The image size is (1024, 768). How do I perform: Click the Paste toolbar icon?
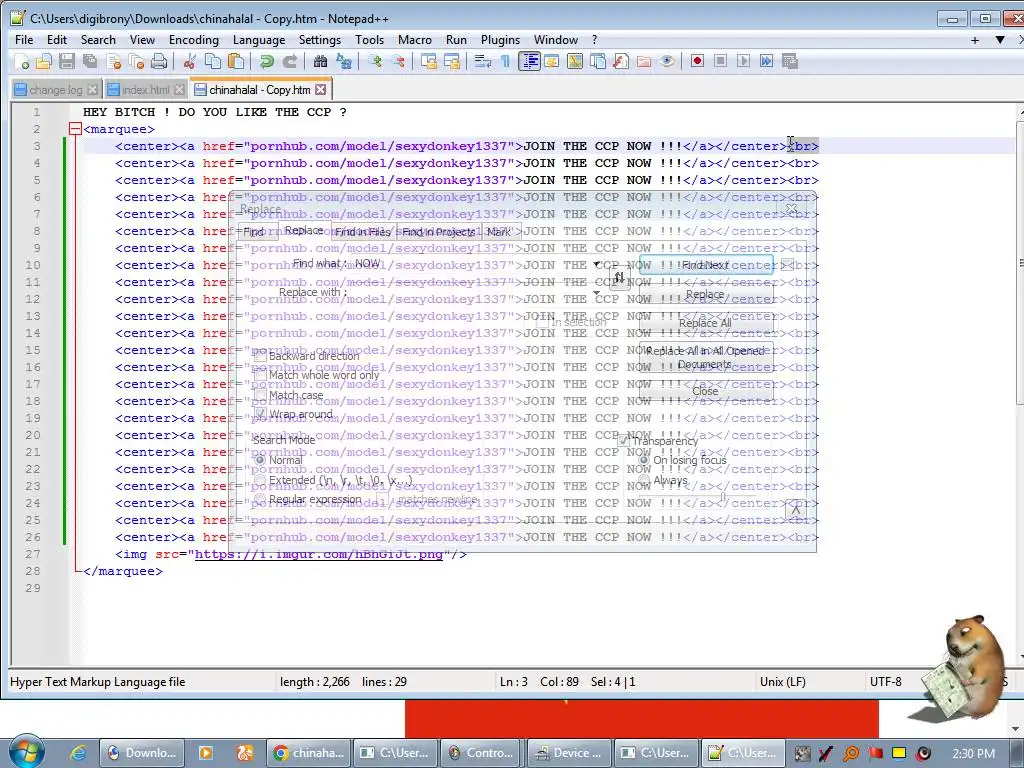[236, 61]
